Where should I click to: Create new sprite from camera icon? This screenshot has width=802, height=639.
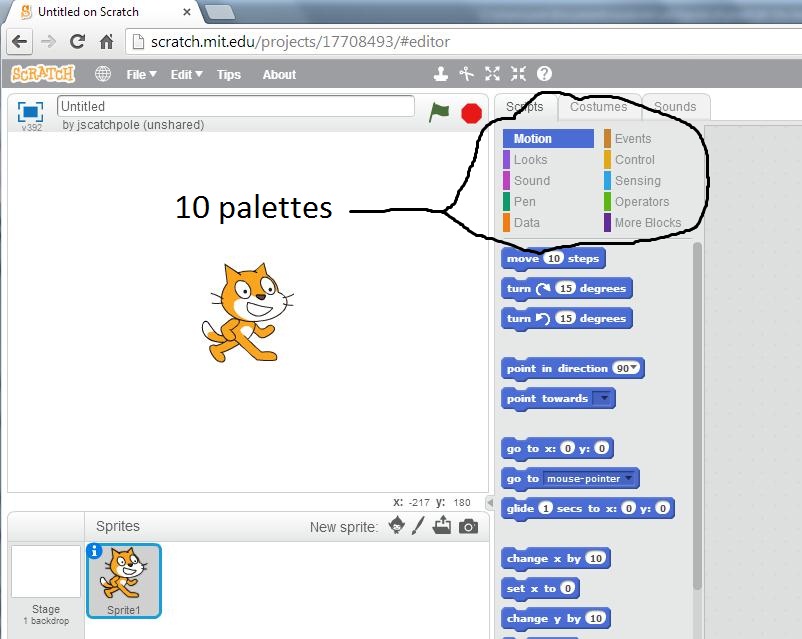point(468,526)
